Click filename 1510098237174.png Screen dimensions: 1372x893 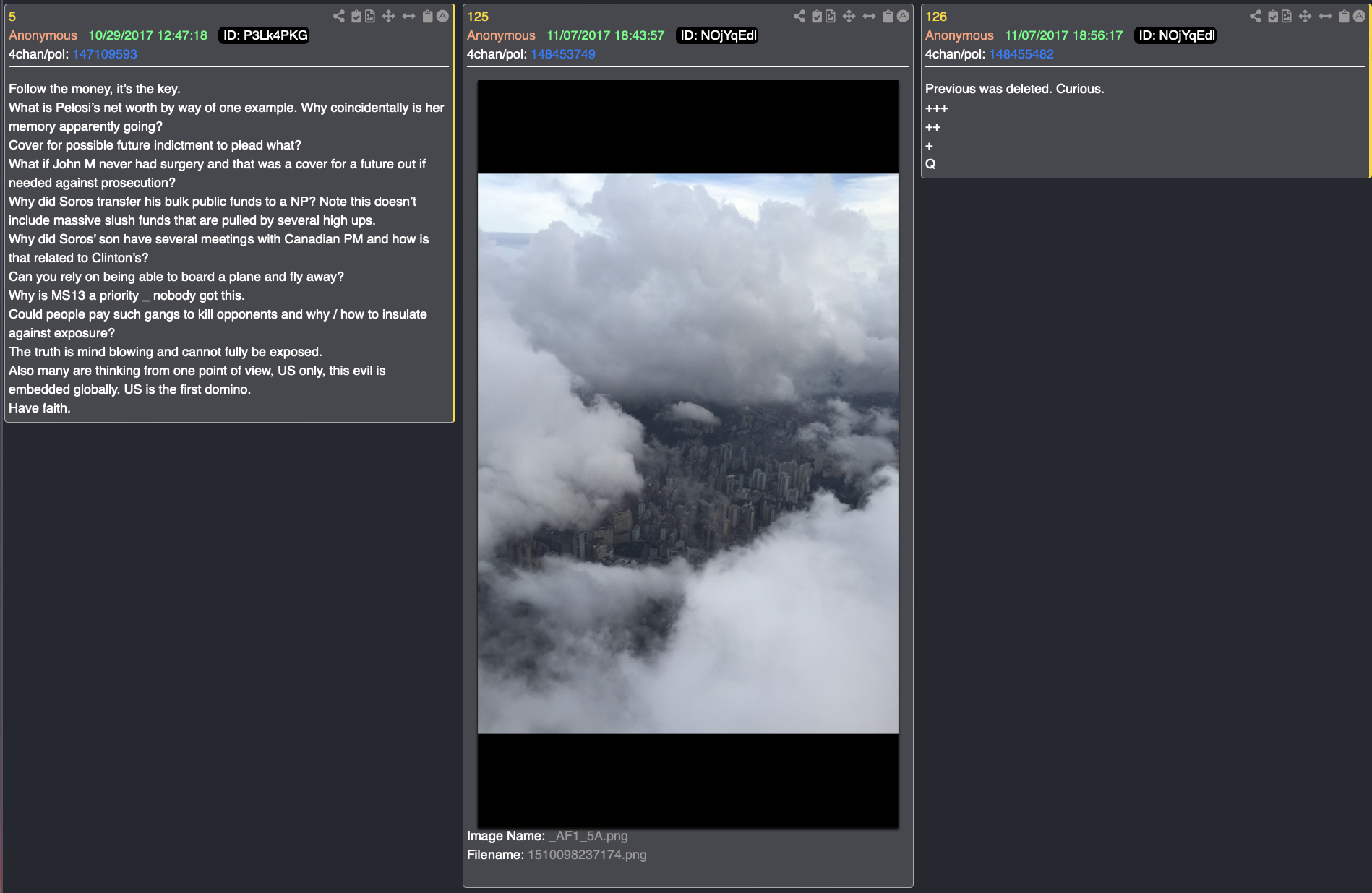[x=587, y=855]
